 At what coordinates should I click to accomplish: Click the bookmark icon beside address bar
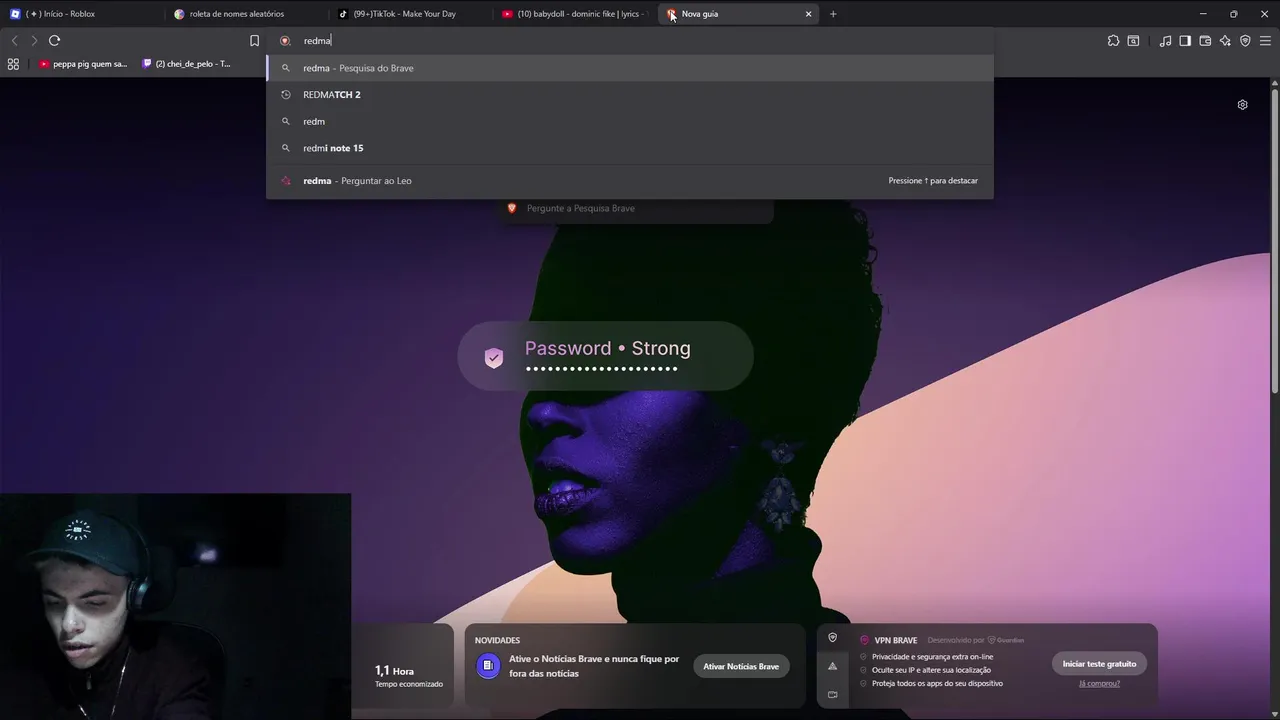coord(254,41)
